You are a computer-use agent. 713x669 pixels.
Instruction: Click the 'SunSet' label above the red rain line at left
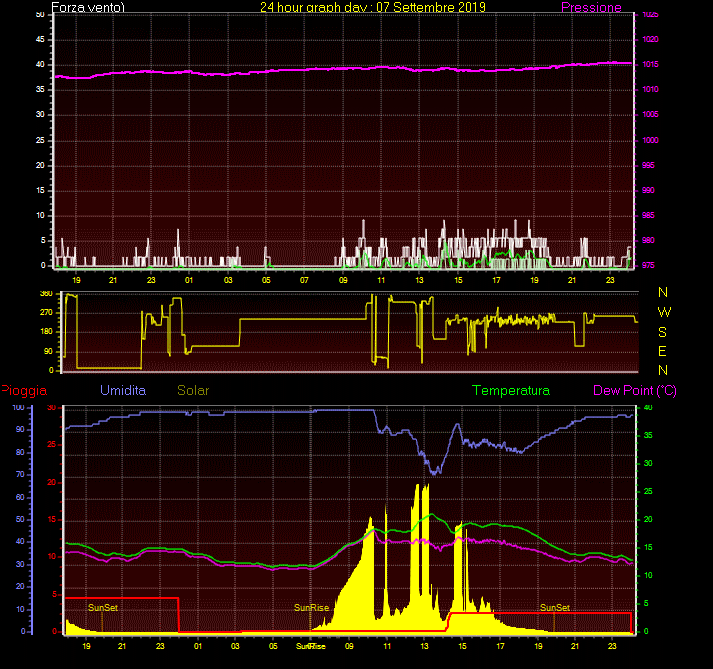[x=103, y=608]
